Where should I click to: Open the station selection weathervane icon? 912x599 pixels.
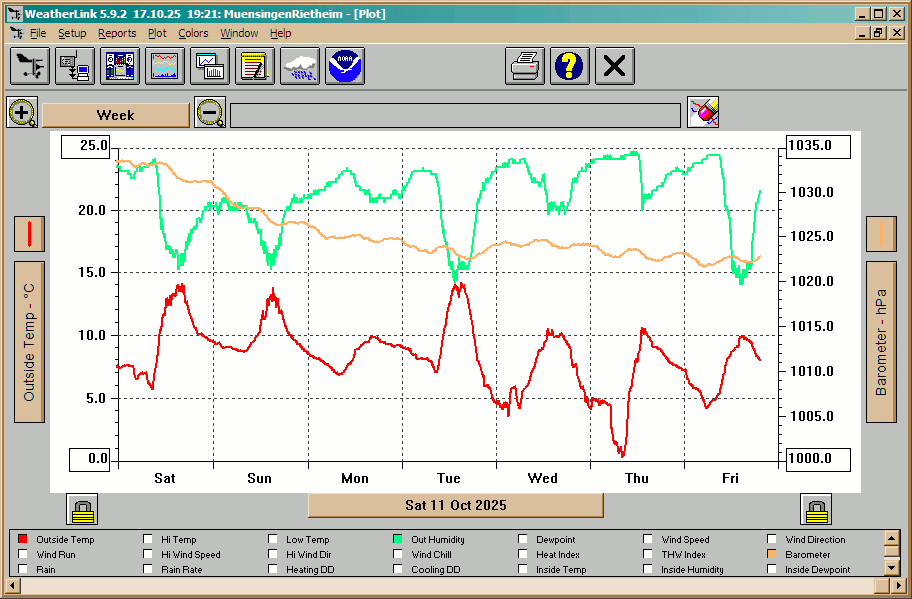click(30, 67)
